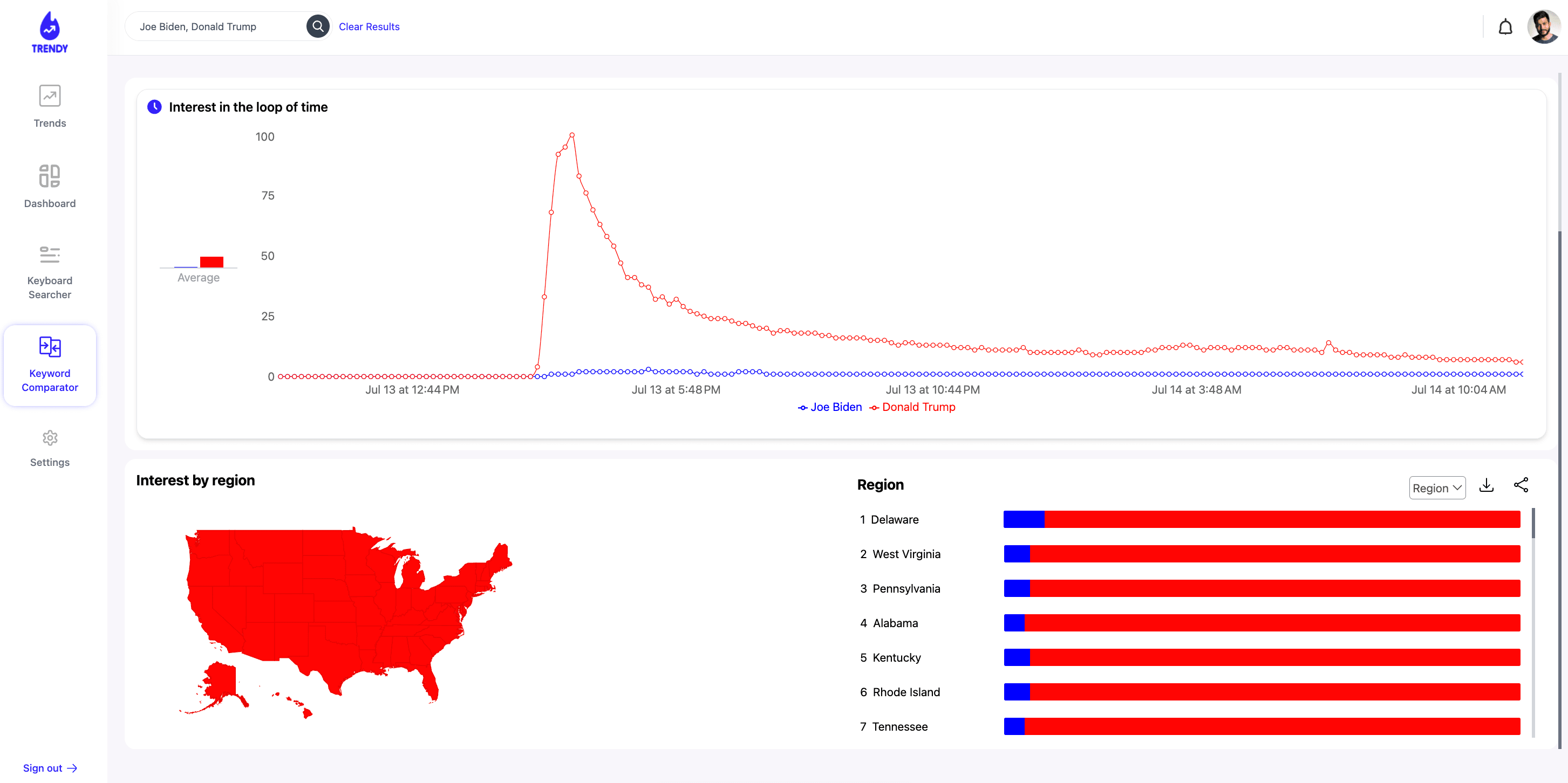Sign out of the account
This screenshot has height=783, width=1568.
pyautogui.click(x=50, y=768)
